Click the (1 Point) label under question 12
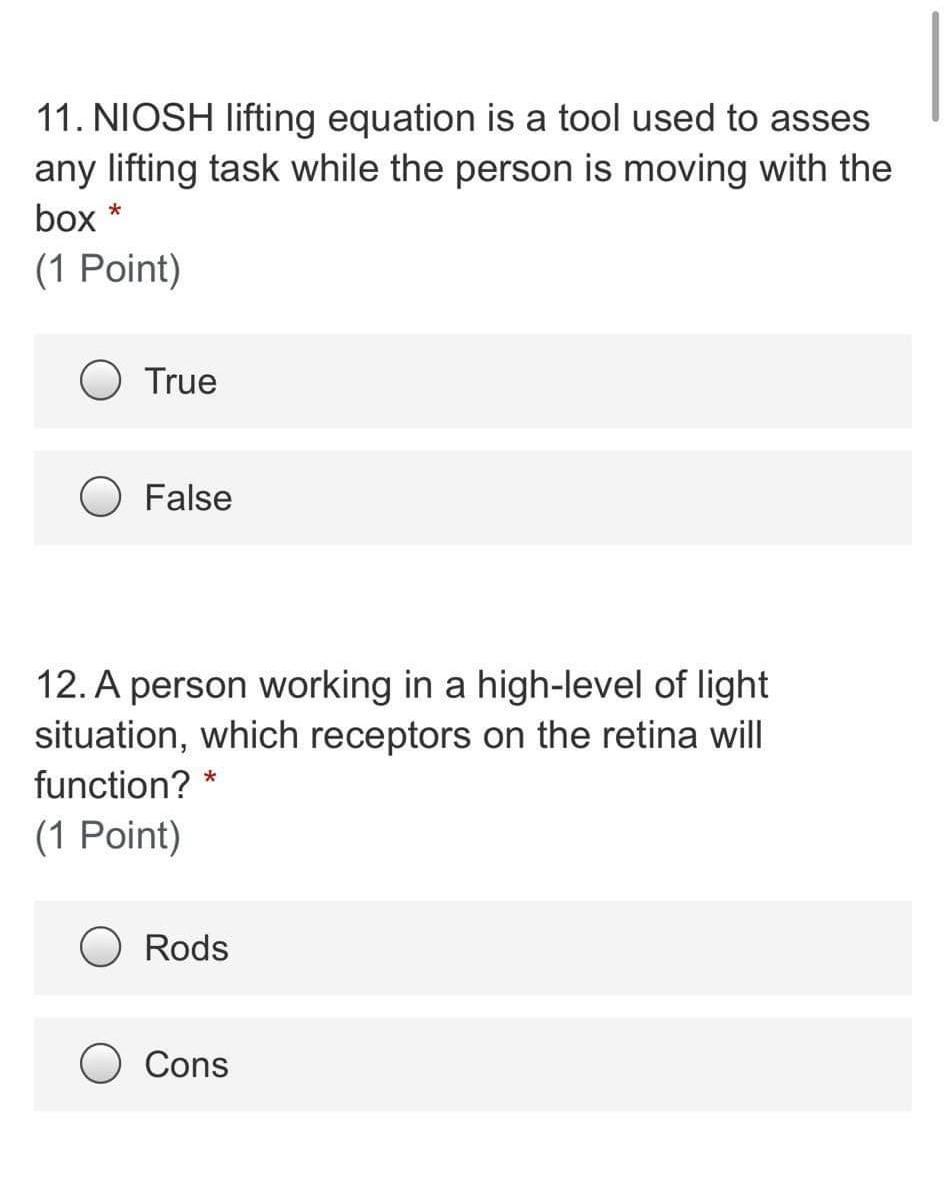 [x=106, y=834]
